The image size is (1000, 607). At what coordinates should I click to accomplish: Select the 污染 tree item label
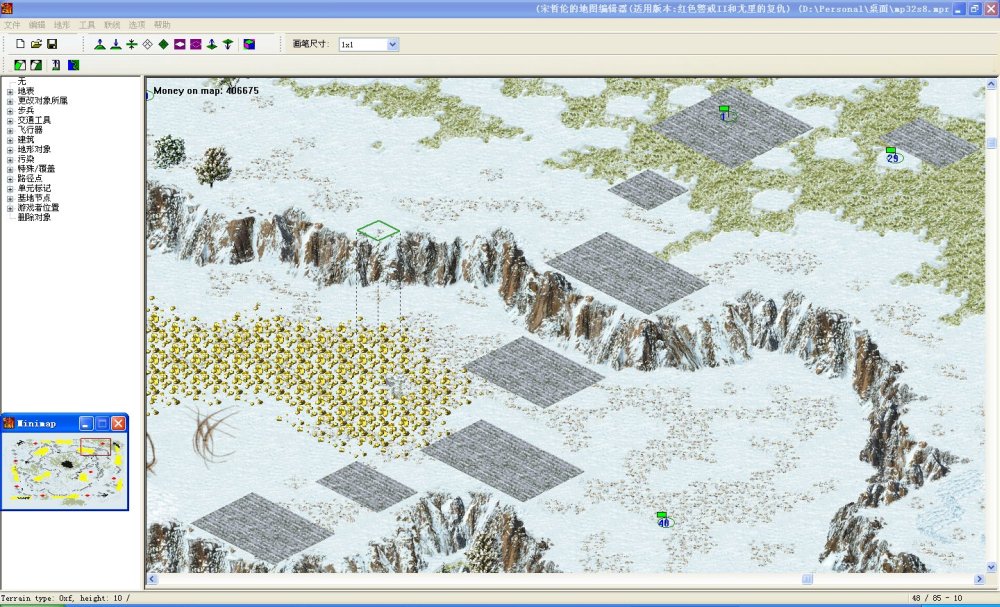pyautogui.click(x=26, y=159)
